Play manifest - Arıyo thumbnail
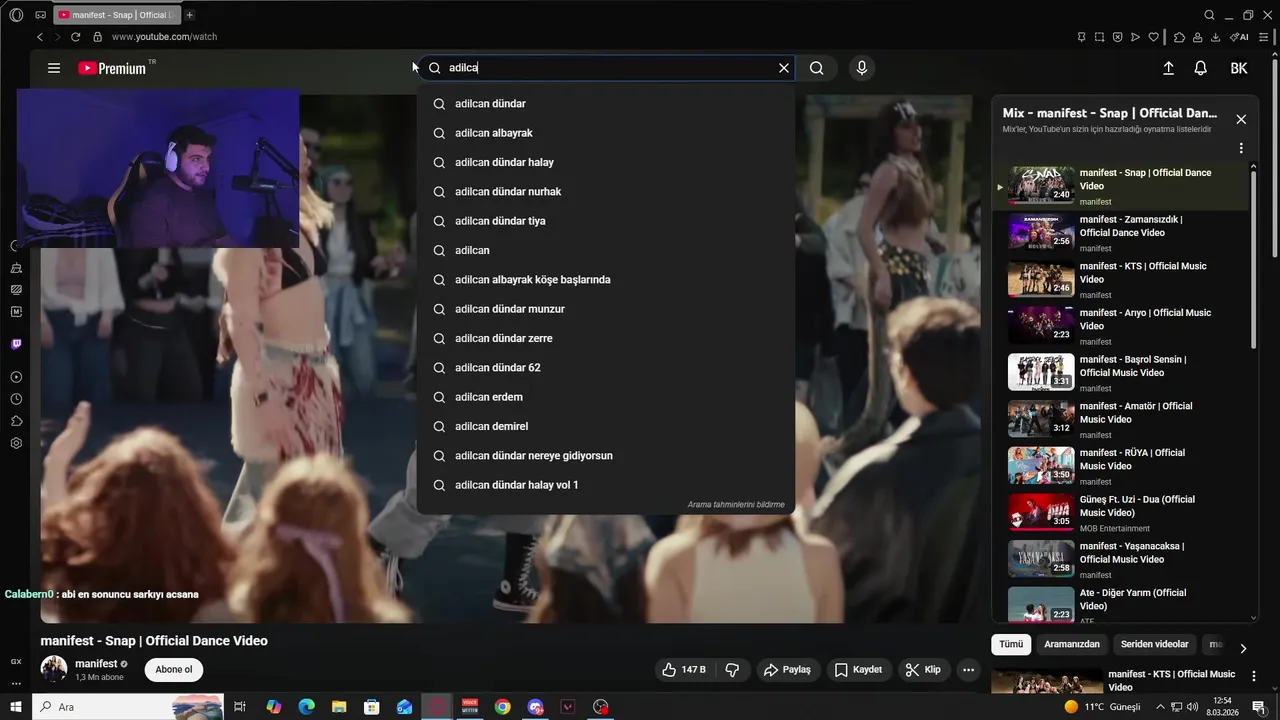 tap(1041, 325)
